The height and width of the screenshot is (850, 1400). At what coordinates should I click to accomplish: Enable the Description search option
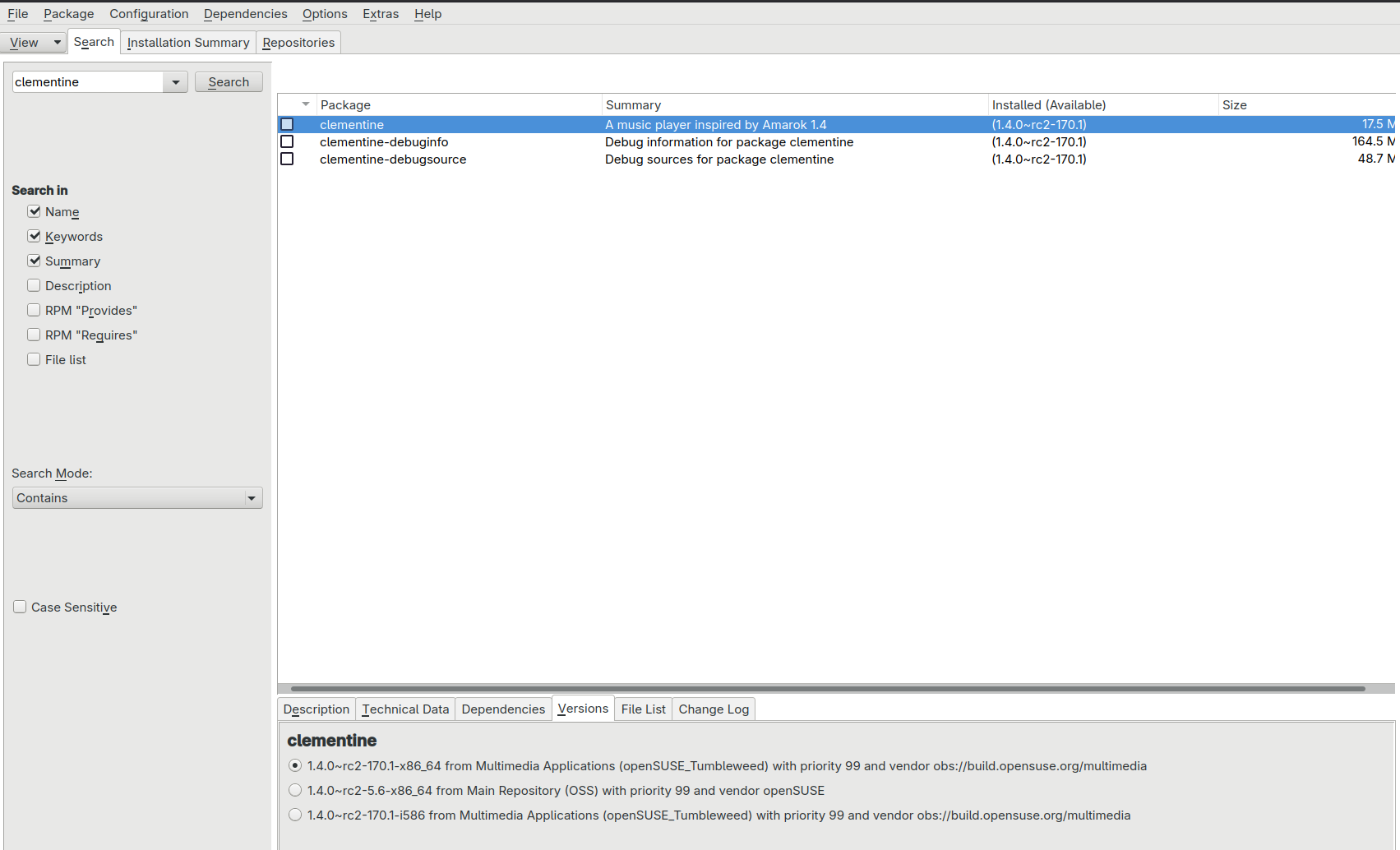point(34,285)
